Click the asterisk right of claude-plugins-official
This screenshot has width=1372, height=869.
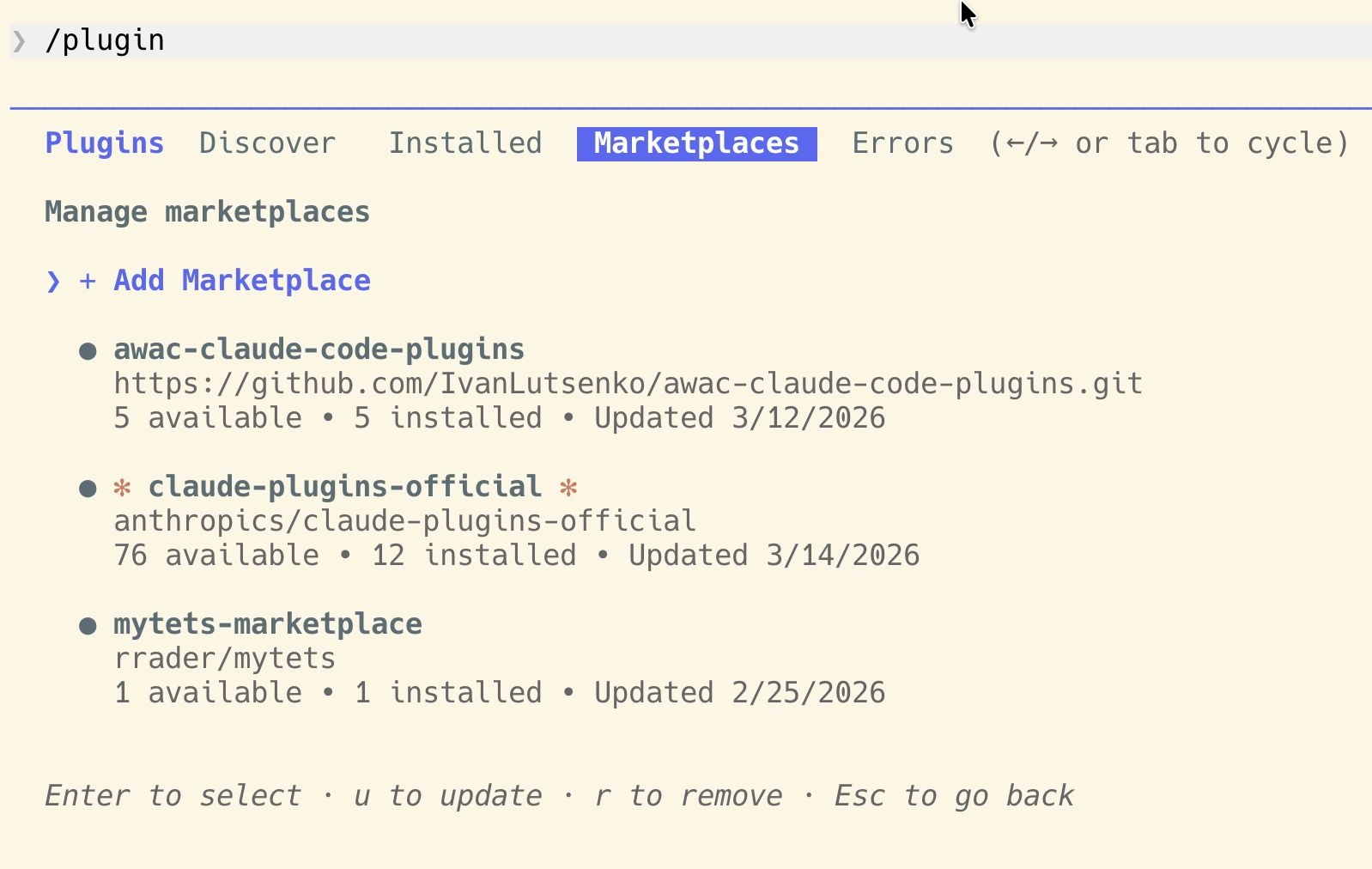(x=568, y=488)
